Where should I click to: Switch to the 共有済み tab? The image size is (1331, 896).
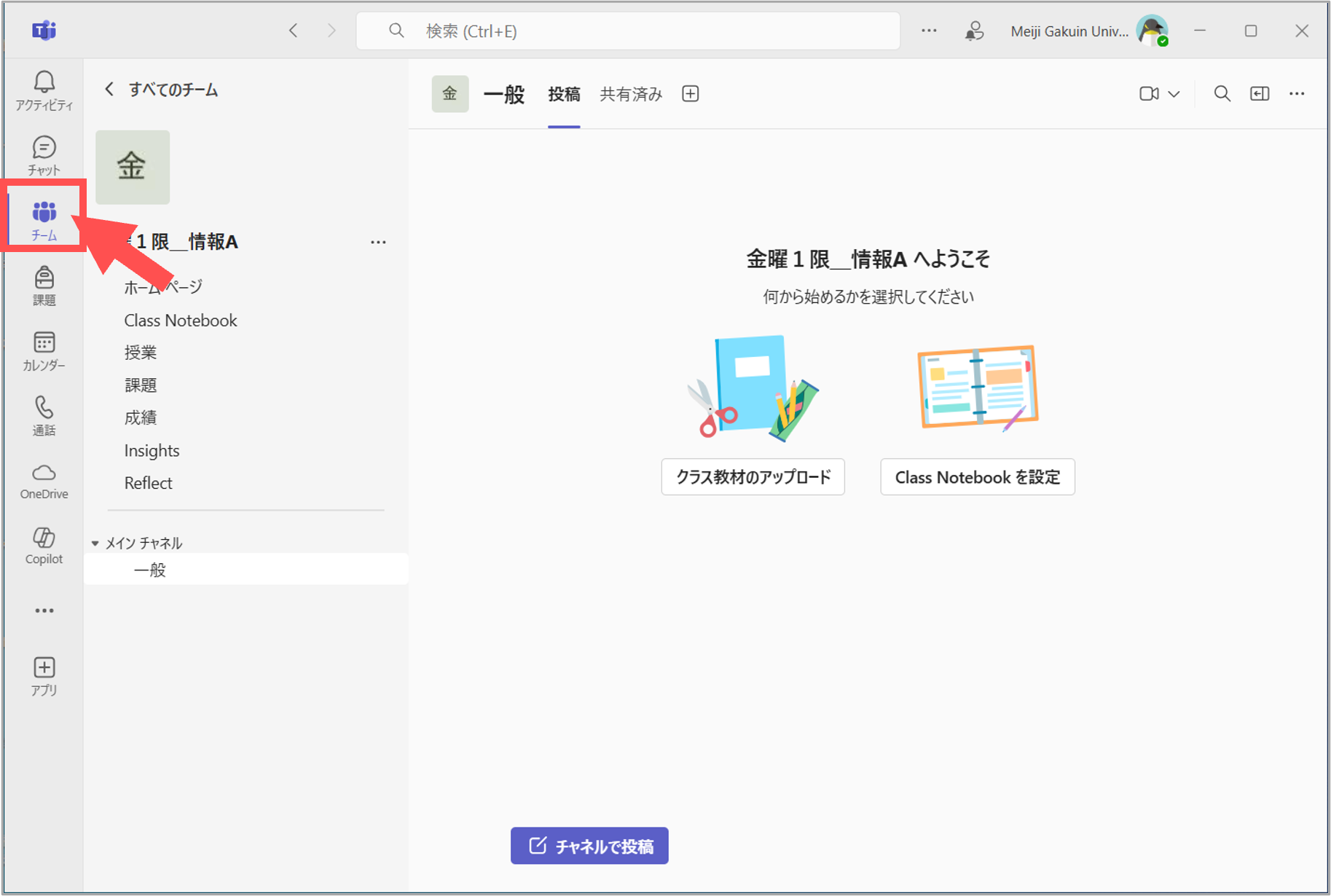(x=631, y=94)
